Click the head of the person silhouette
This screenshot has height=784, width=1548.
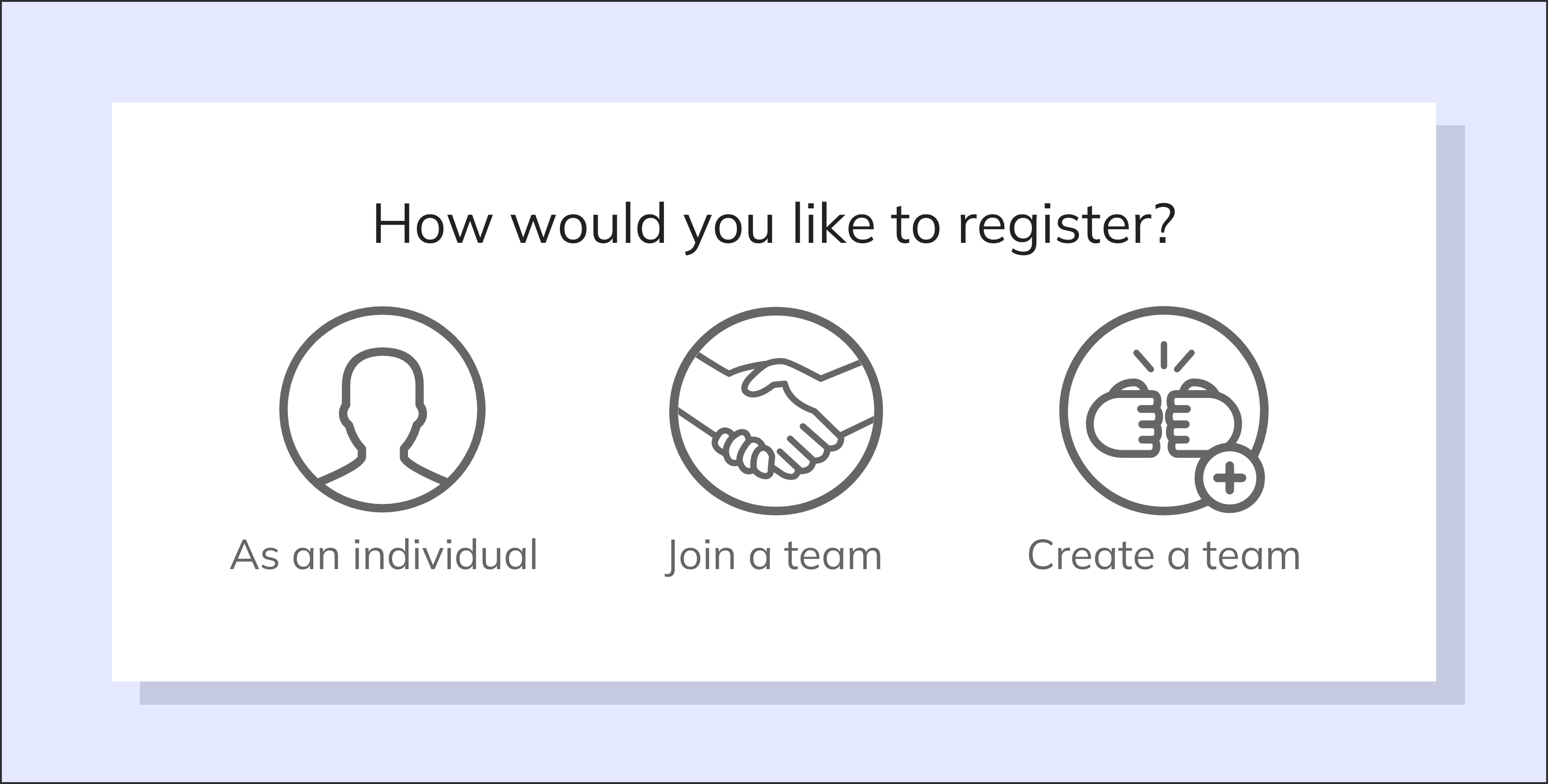(x=382, y=385)
